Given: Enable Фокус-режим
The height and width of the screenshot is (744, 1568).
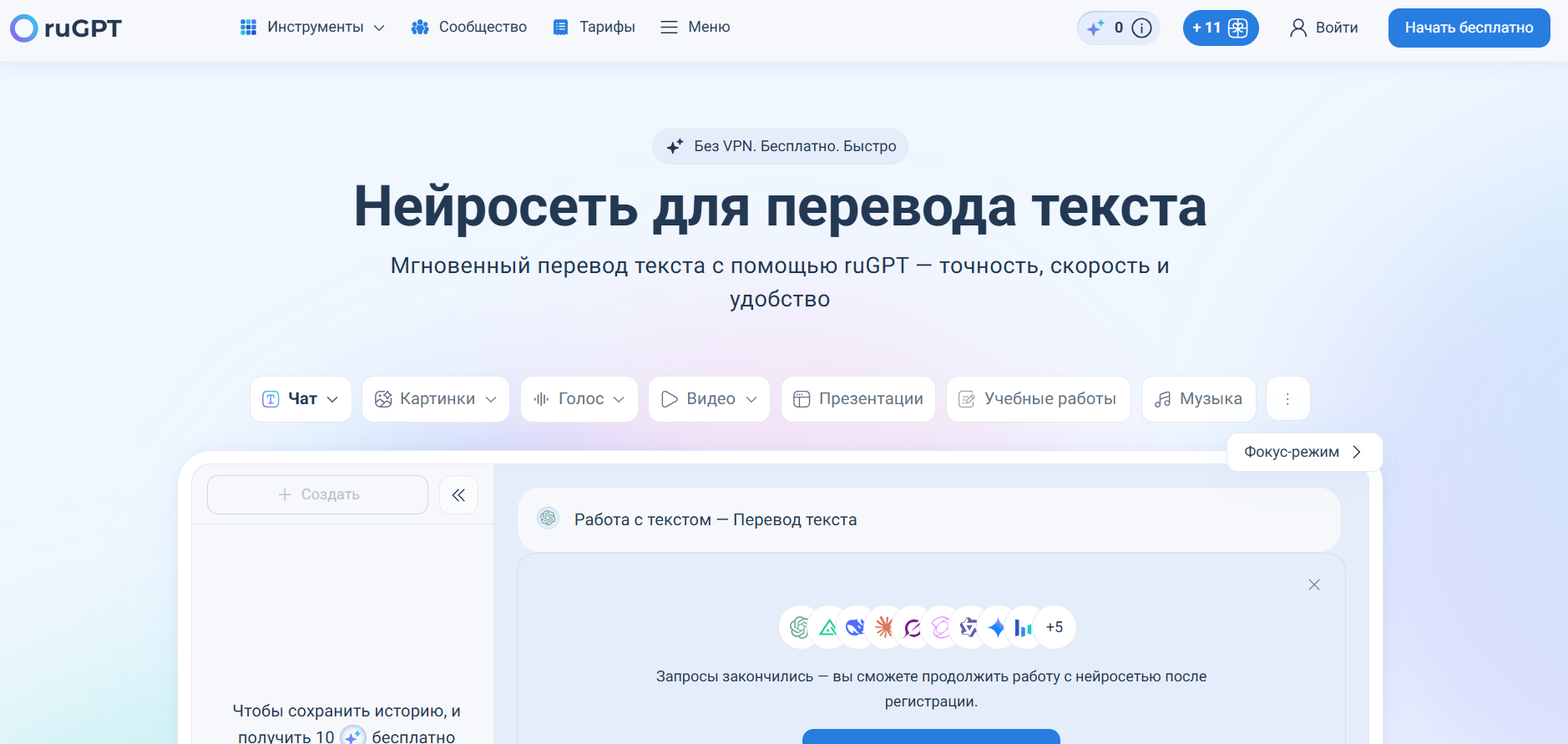Looking at the screenshot, I should pos(1303,452).
